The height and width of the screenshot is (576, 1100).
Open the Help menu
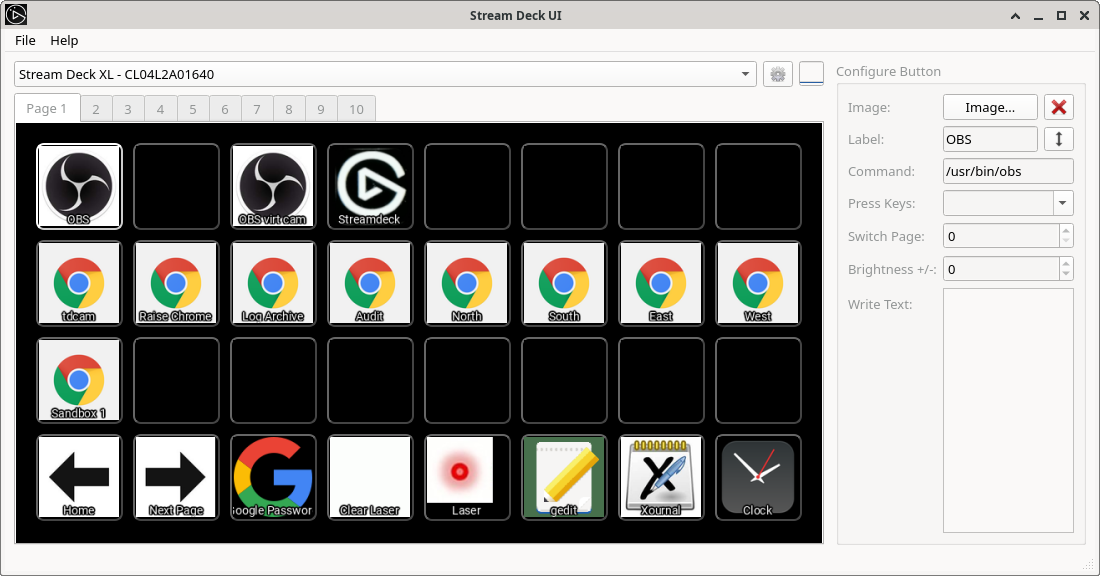point(64,40)
